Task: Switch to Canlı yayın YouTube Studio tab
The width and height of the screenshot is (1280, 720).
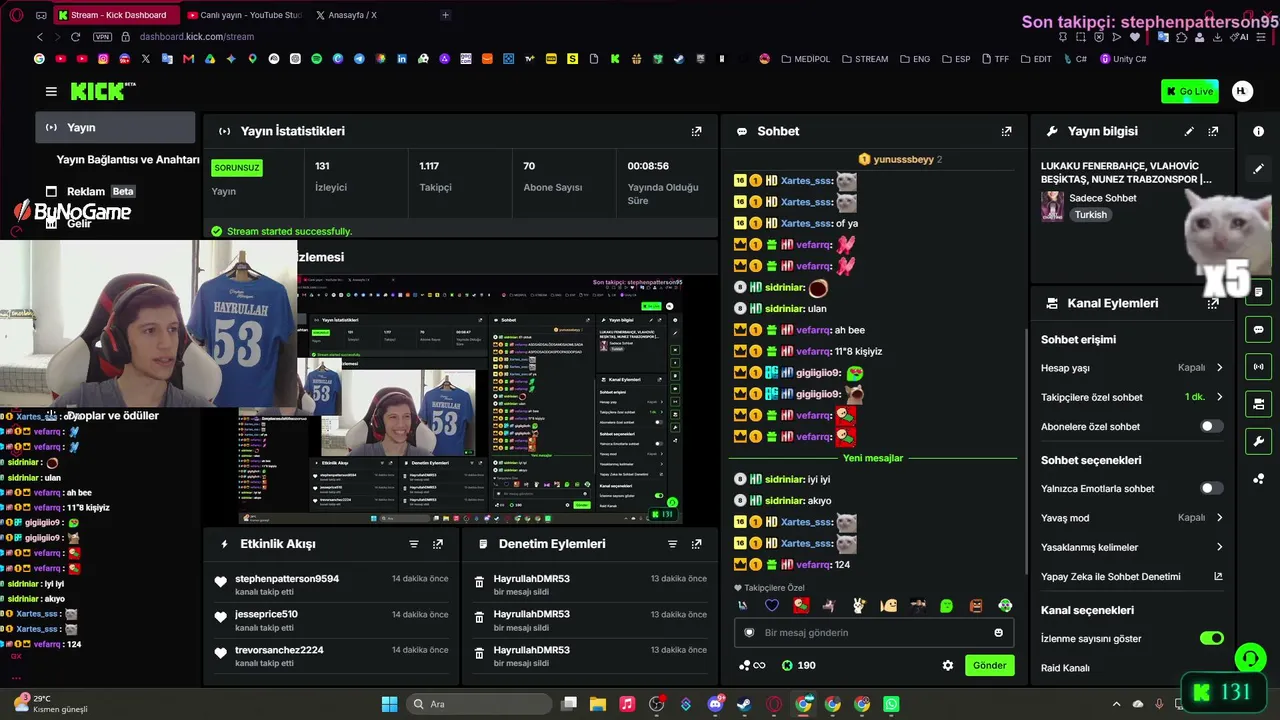Action: point(244,15)
